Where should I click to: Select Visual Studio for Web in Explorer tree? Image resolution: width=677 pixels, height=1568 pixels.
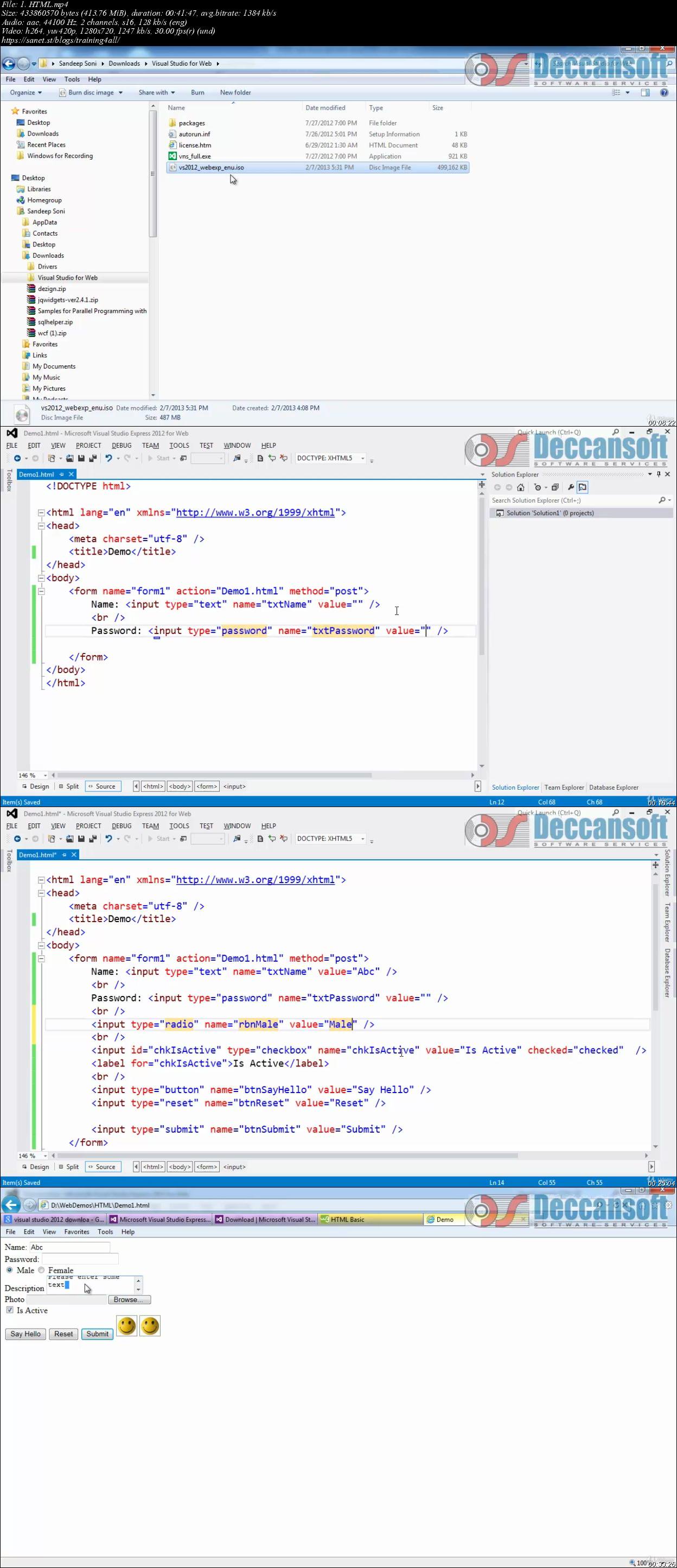pos(67,277)
